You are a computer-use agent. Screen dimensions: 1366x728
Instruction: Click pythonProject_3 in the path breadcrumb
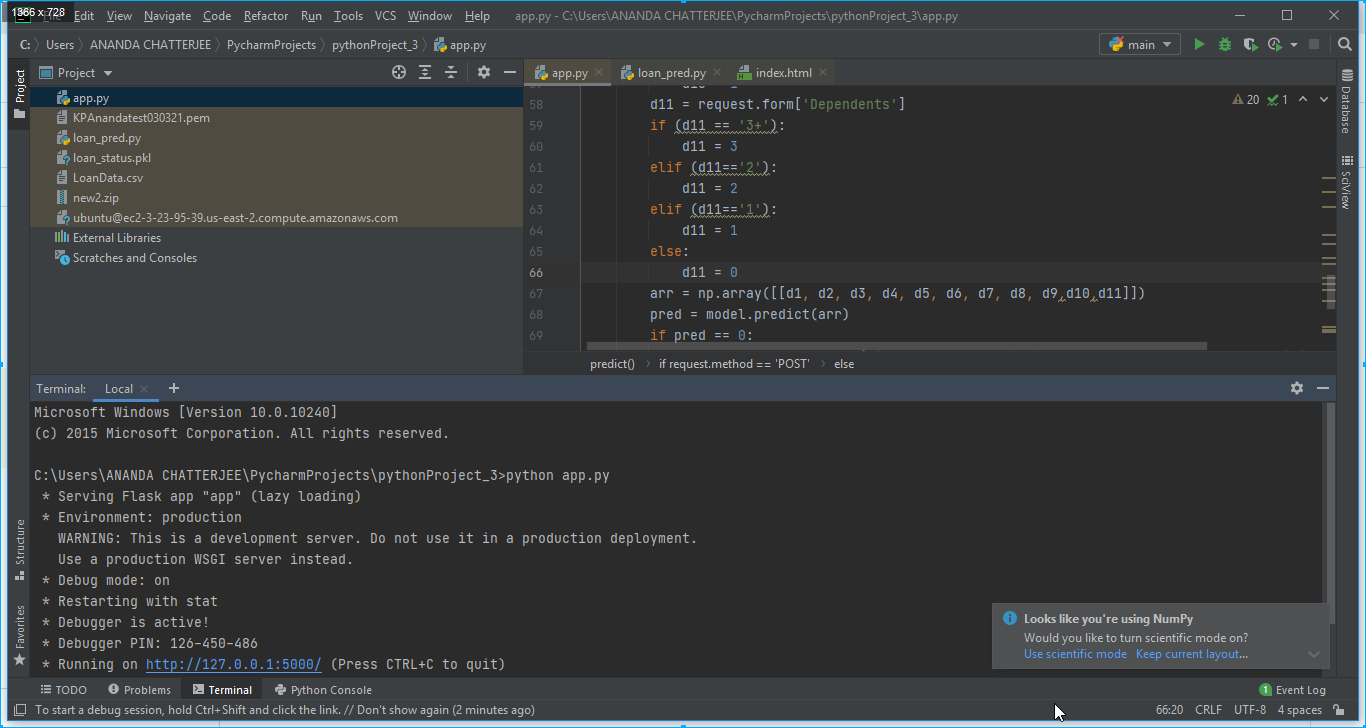(375, 45)
